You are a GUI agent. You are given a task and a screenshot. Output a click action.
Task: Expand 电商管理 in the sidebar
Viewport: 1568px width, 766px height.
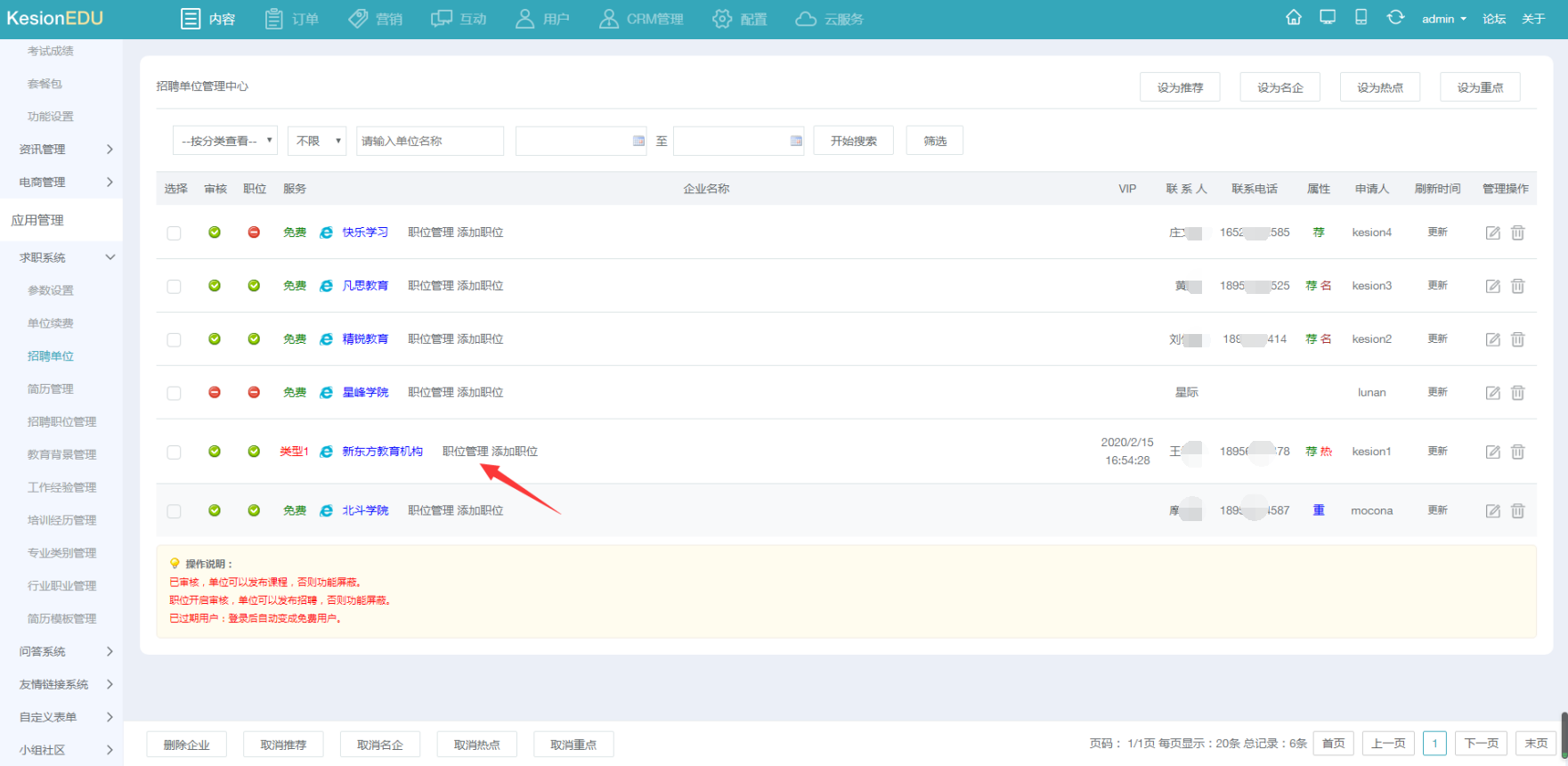tap(61, 182)
